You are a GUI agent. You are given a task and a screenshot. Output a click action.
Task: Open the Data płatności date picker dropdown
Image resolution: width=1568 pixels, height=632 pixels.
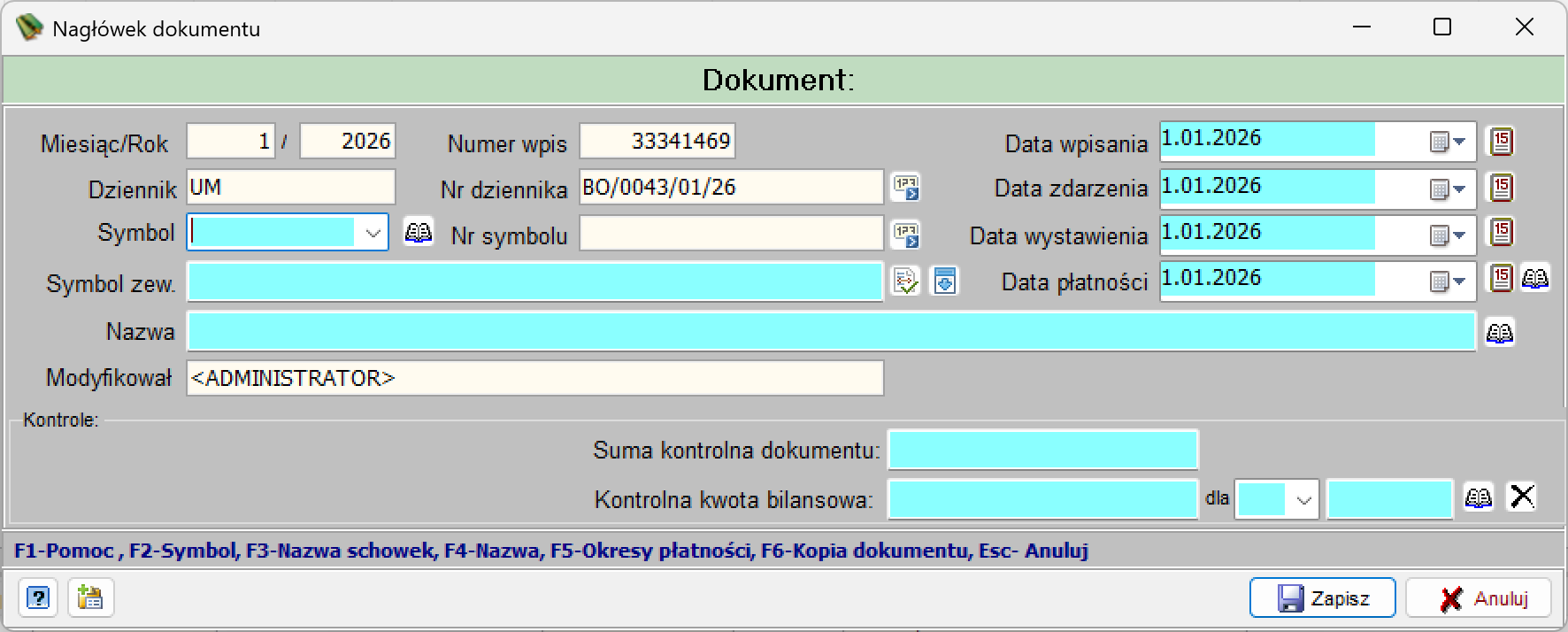pyautogui.click(x=1448, y=281)
